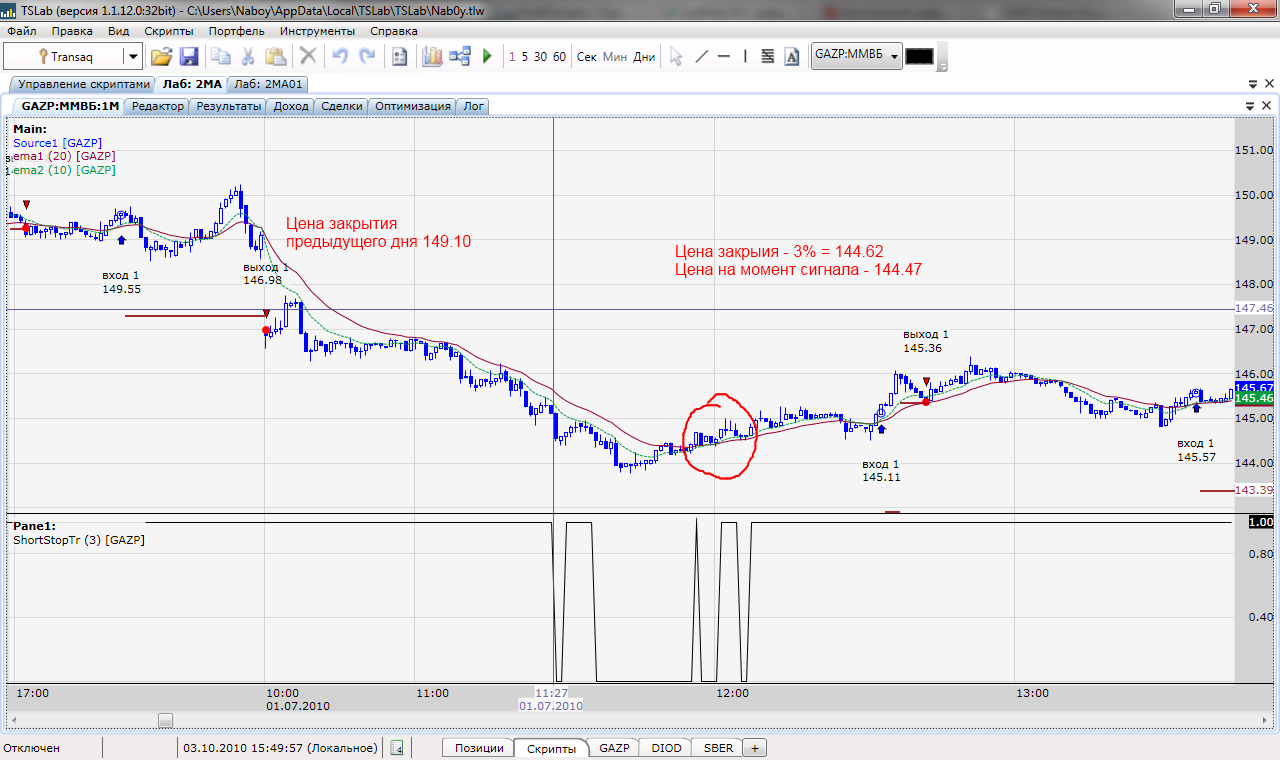Open the Вид menu
This screenshot has height=760, width=1280.
tap(118, 31)
